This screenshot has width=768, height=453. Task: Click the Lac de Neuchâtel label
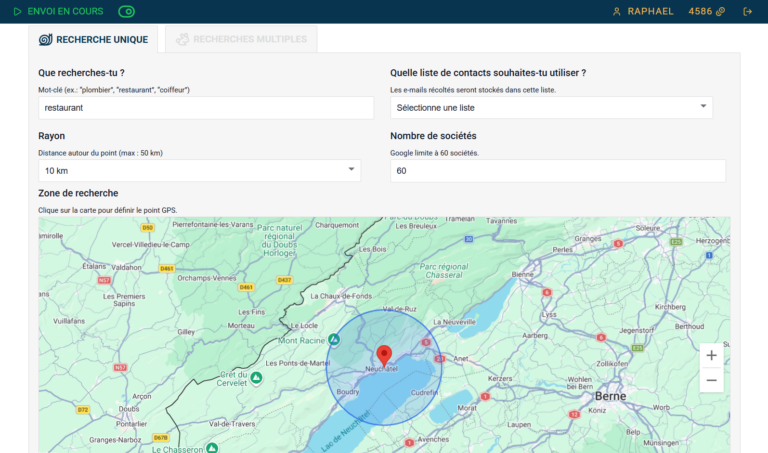tap(346, 431)
